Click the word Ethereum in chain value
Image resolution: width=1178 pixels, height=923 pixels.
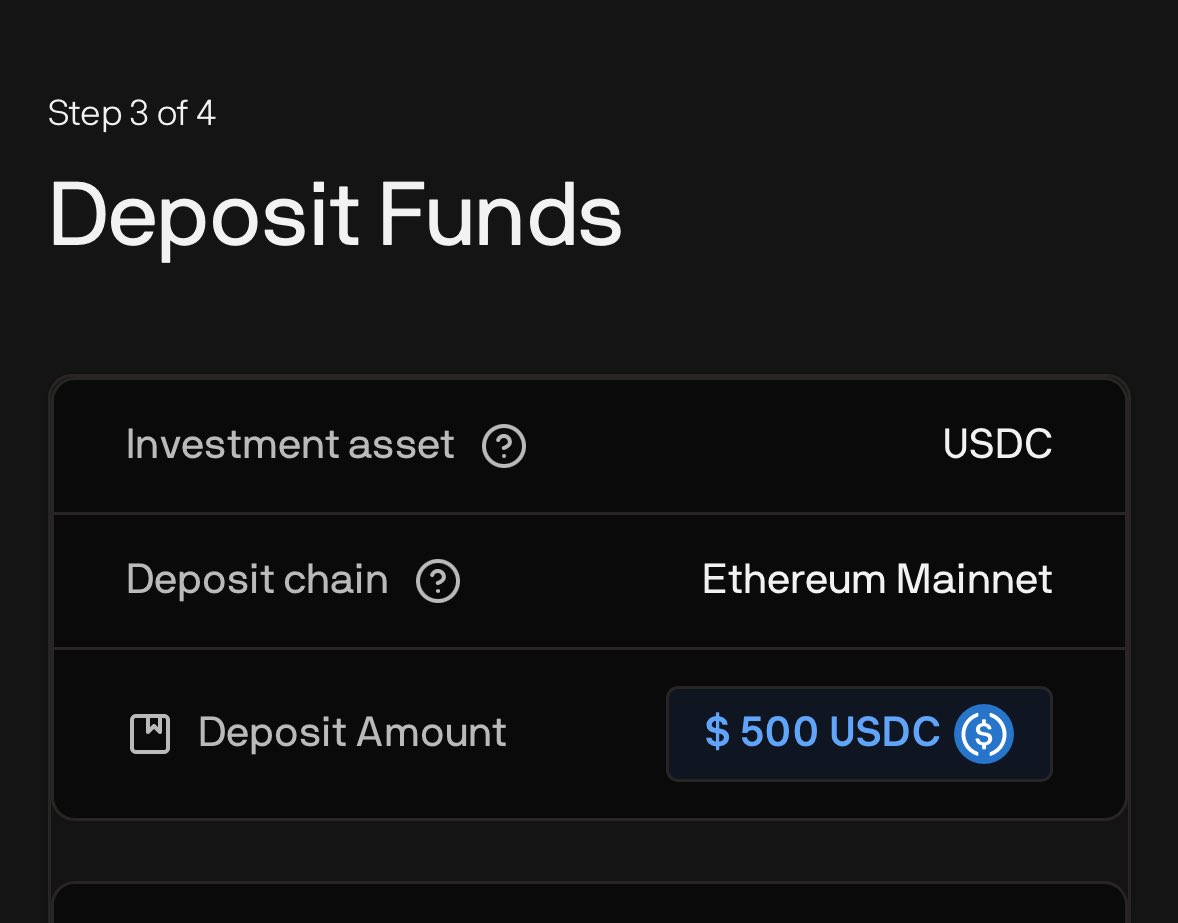point(793,580)
